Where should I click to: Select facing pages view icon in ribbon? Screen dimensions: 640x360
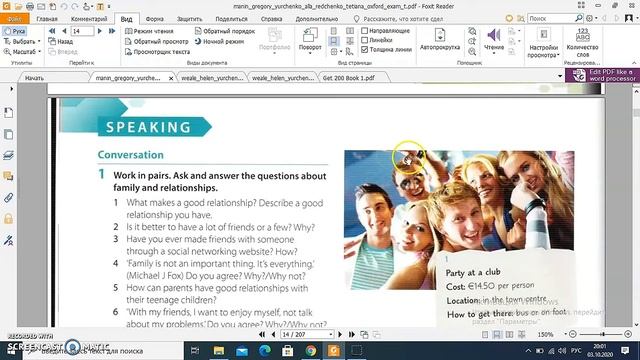(350, 31)
